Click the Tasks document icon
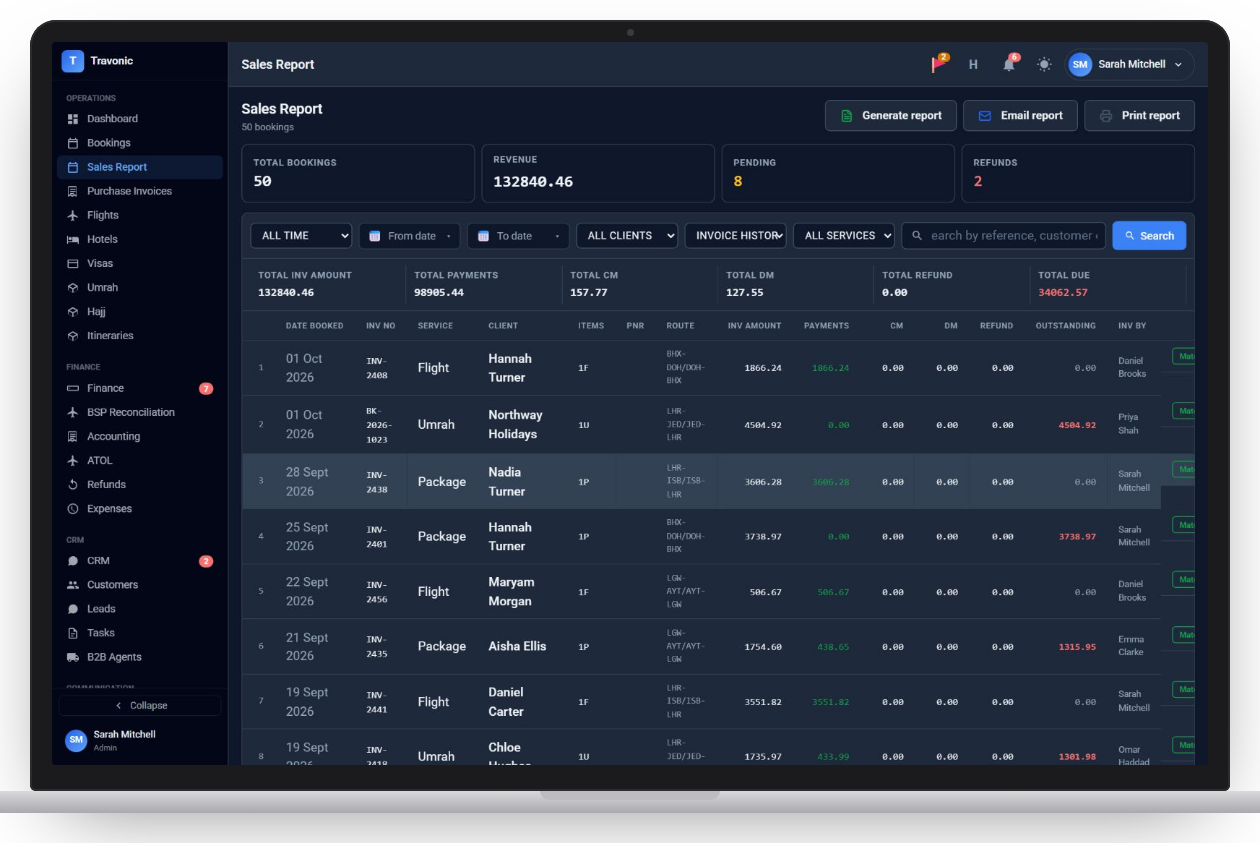The image size is (1260, 843). [73, 633]
